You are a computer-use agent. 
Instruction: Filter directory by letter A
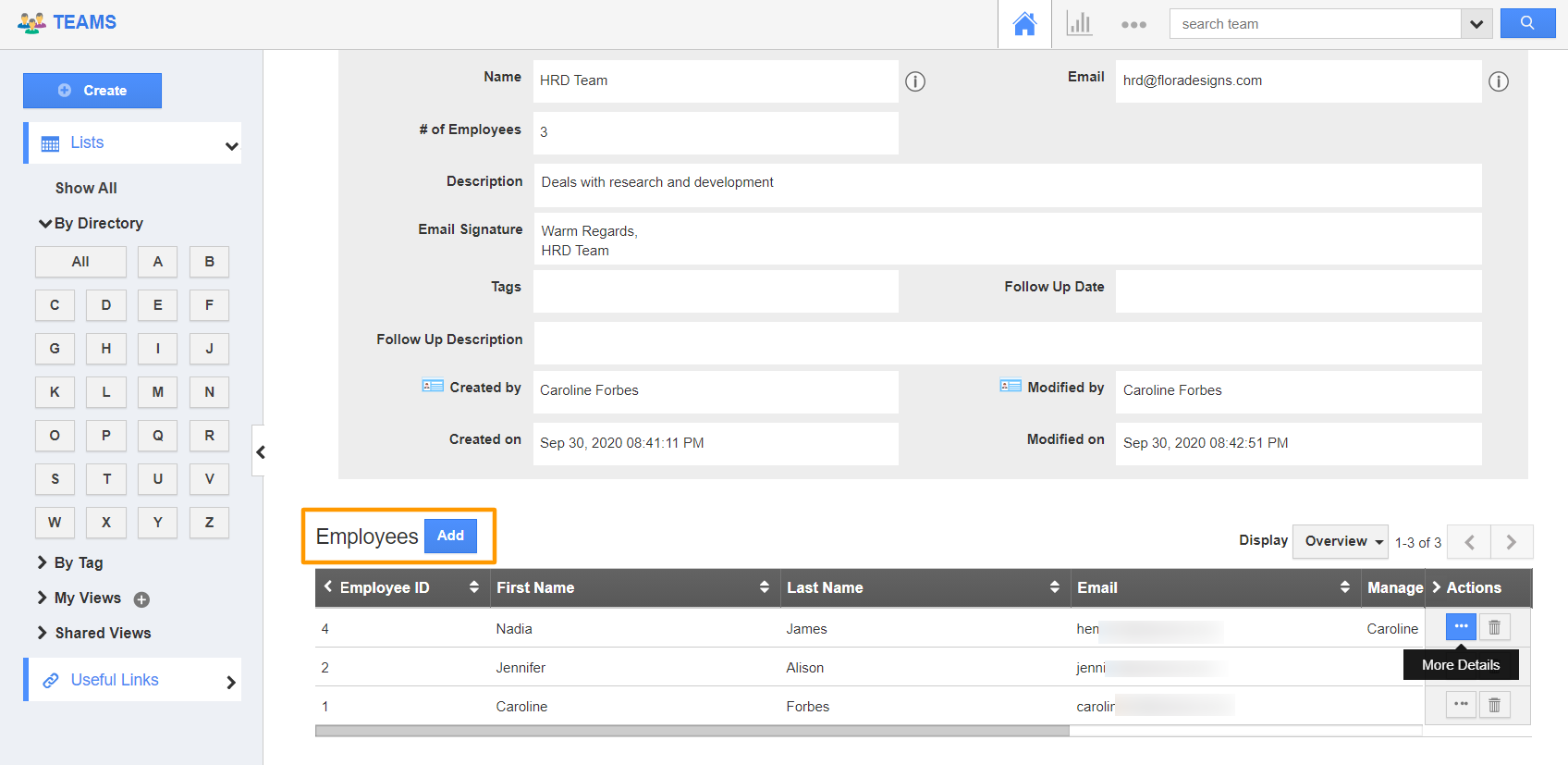pyautogui.click(x=158, y=262)
